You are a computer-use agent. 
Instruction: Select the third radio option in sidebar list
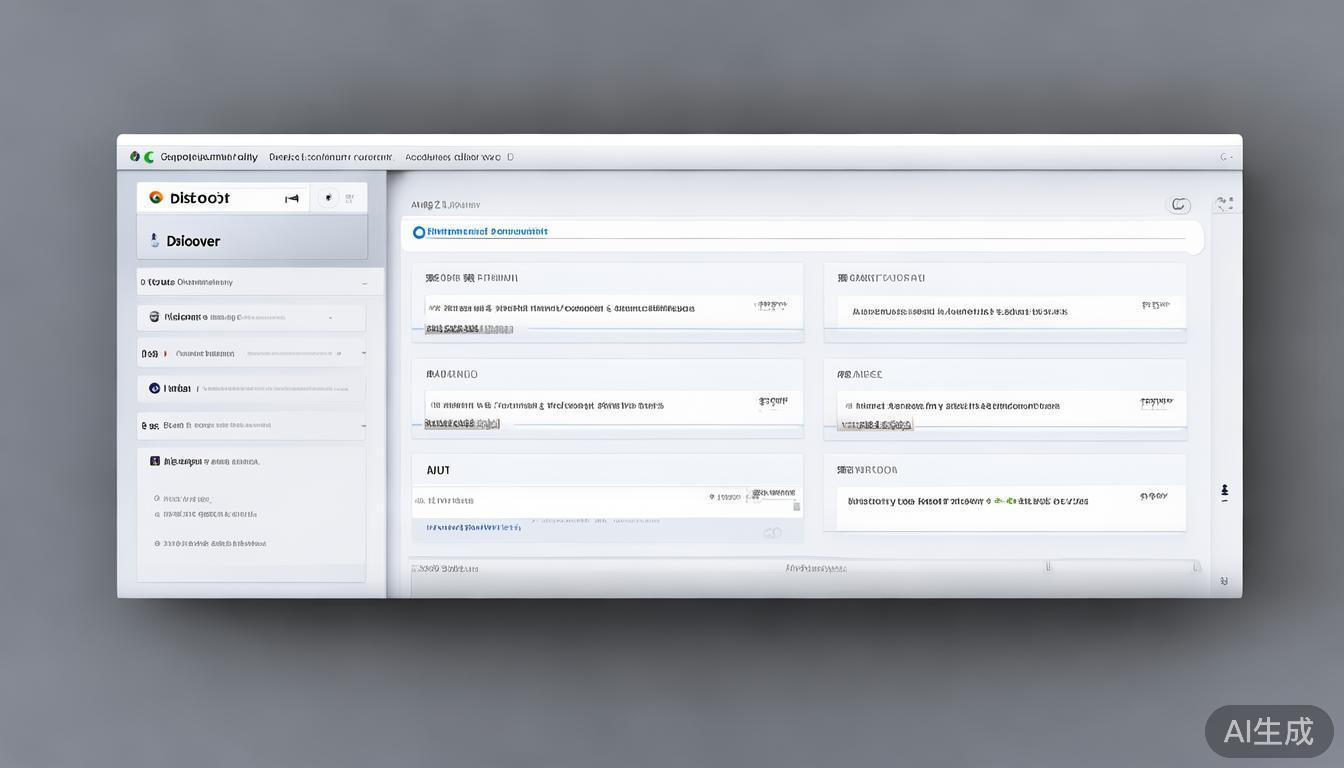157,544
